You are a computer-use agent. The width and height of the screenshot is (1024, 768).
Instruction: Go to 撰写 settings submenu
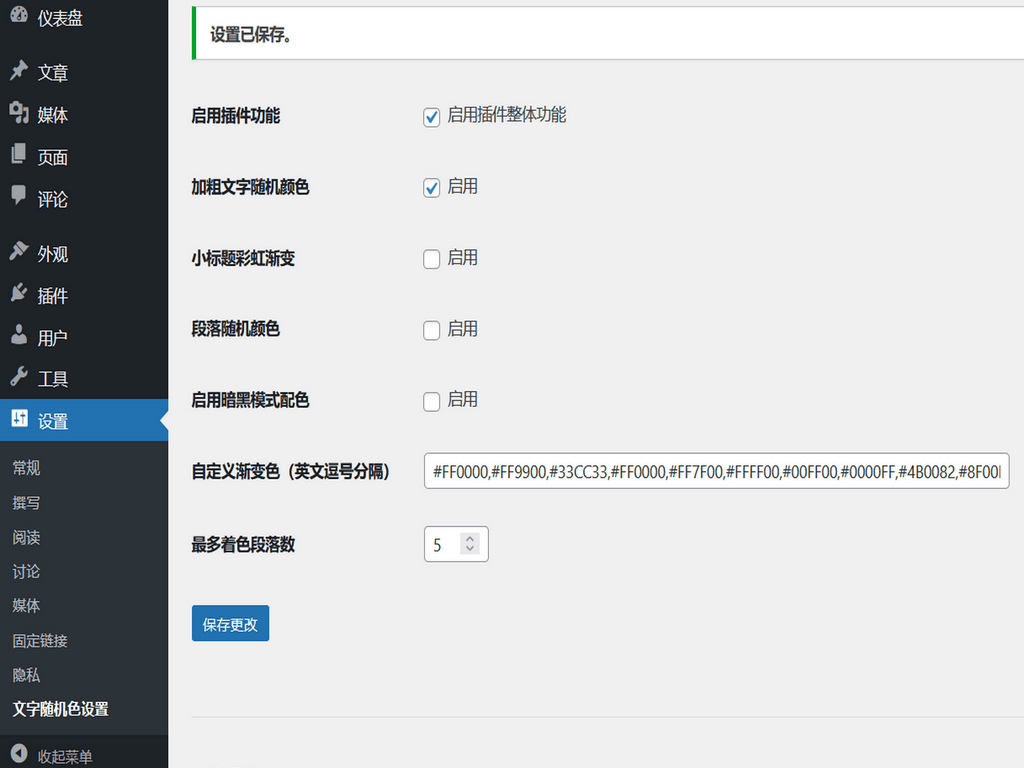26,502
